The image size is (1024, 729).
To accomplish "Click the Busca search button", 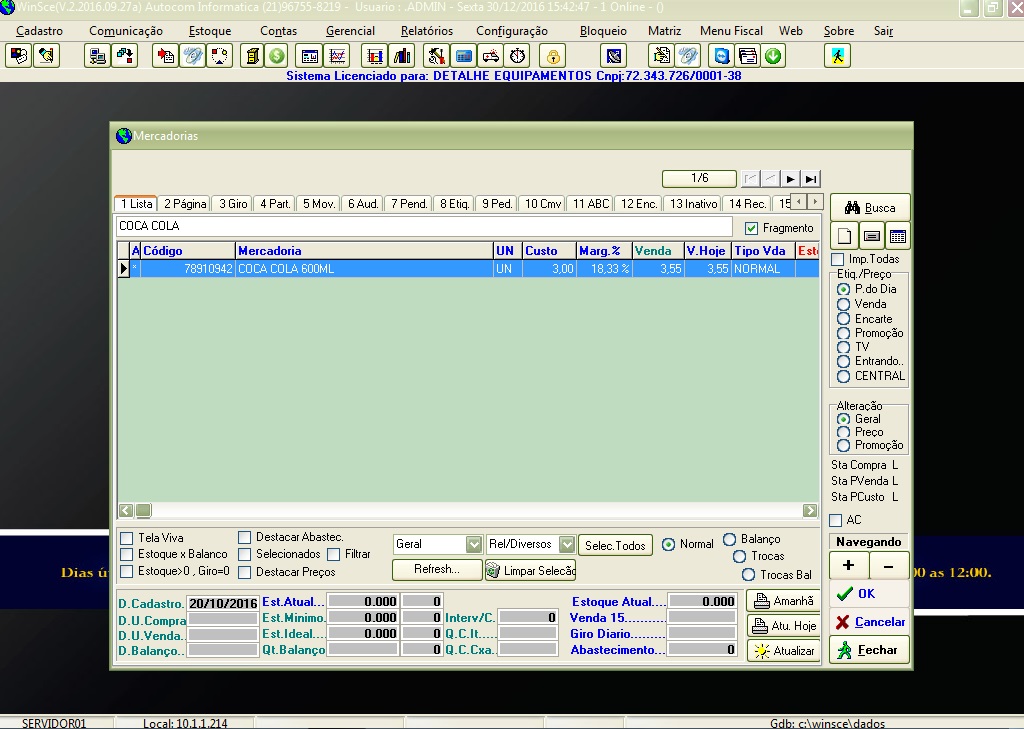I will coord(870,208).
